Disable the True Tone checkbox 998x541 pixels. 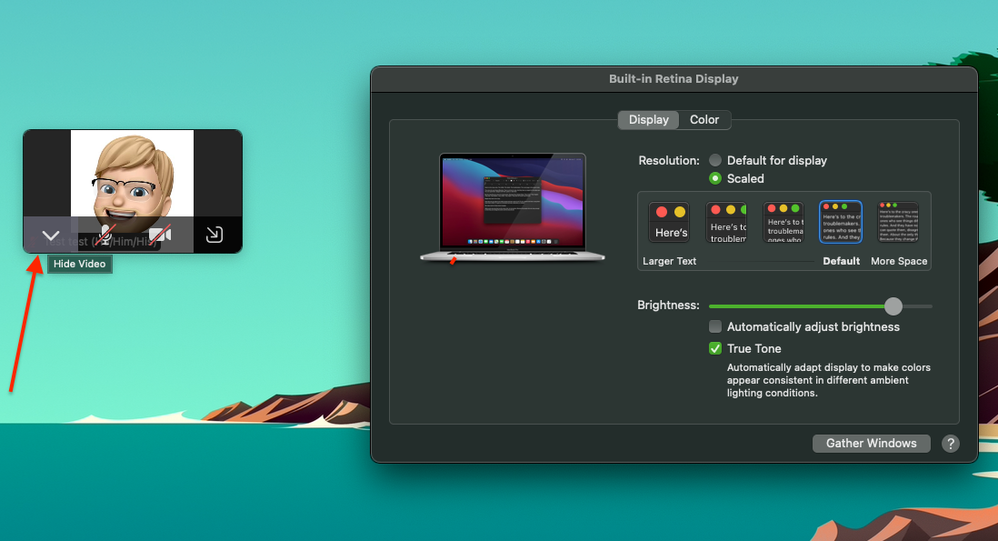715,349
